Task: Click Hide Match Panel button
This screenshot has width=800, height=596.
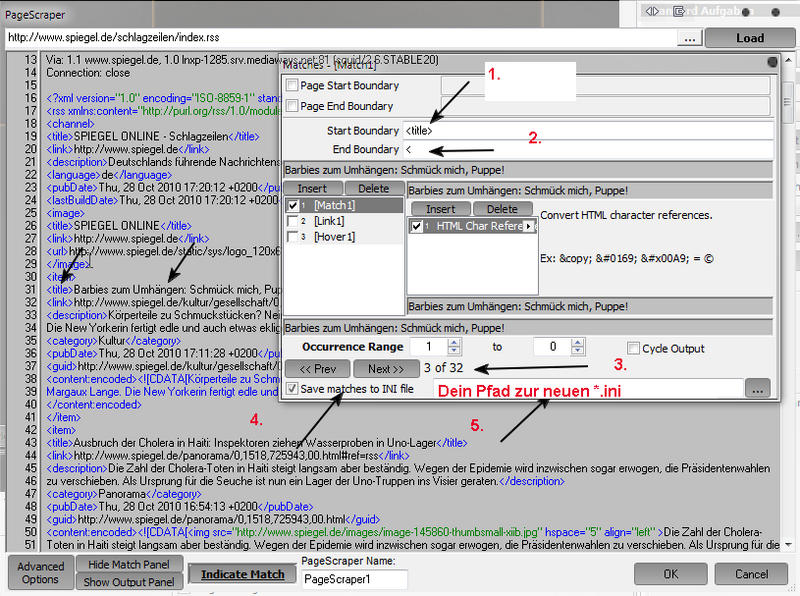Action: (129, 564)
